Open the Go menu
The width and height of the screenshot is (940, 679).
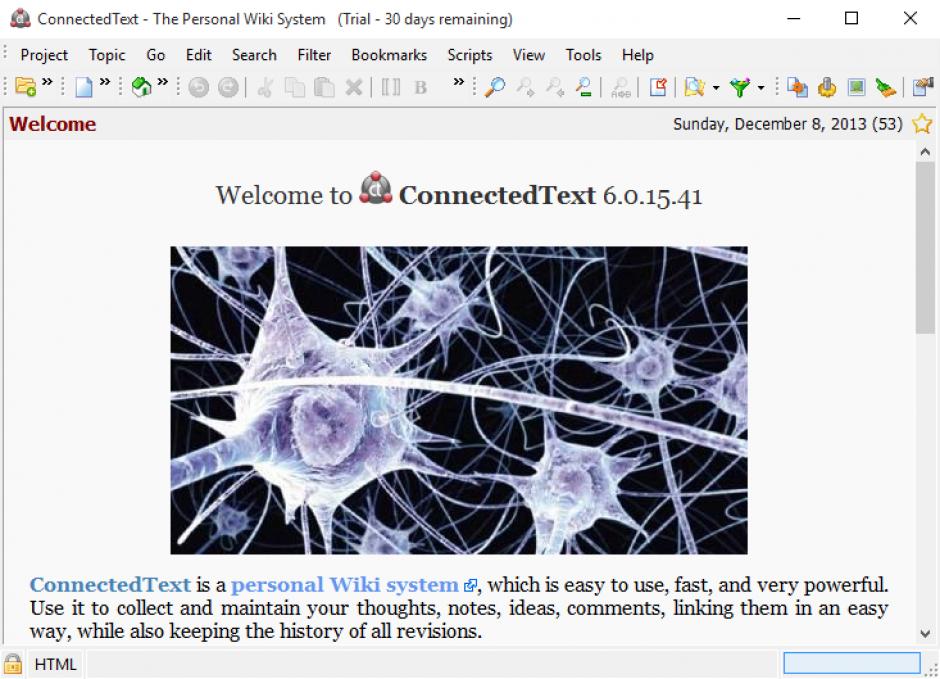[155, 55]
